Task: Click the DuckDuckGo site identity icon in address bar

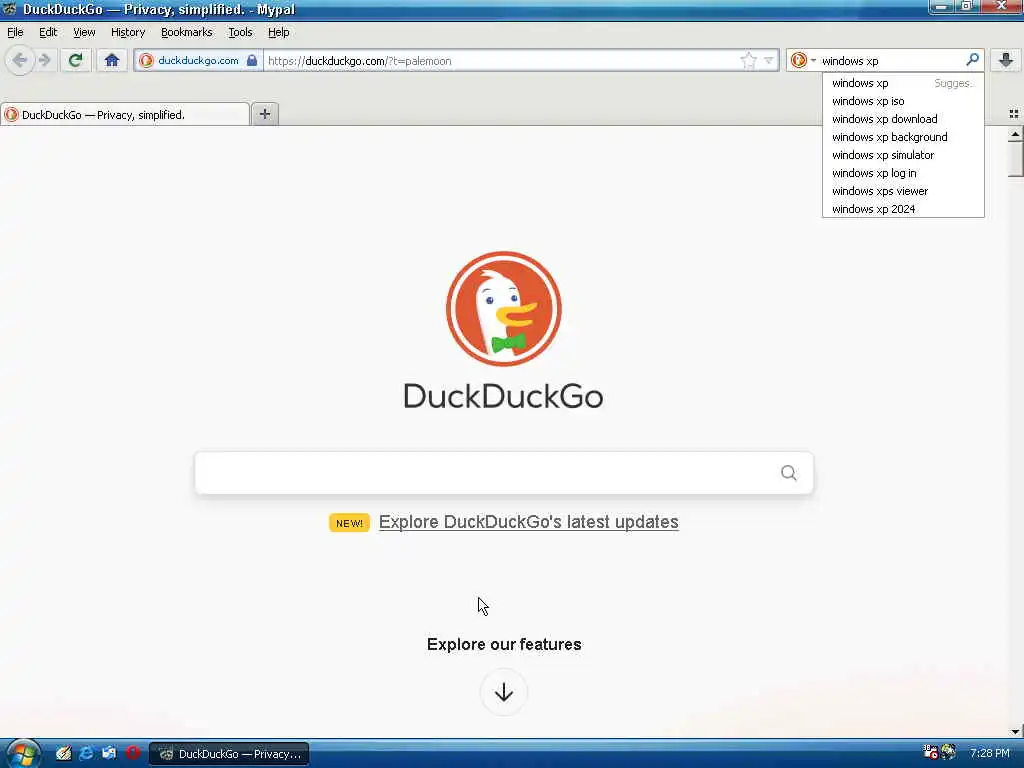Action: click(x=146, y=61)
